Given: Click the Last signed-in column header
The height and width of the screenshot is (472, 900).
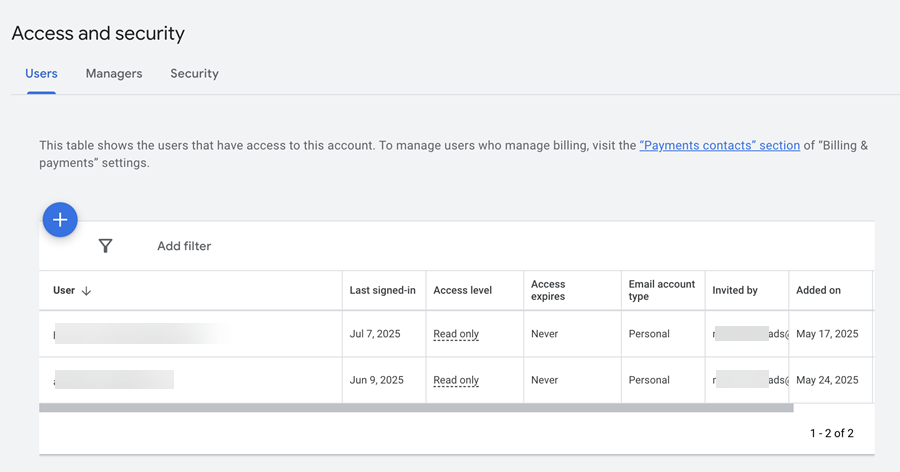Looking at the screenshot, I should pos(382,291).
